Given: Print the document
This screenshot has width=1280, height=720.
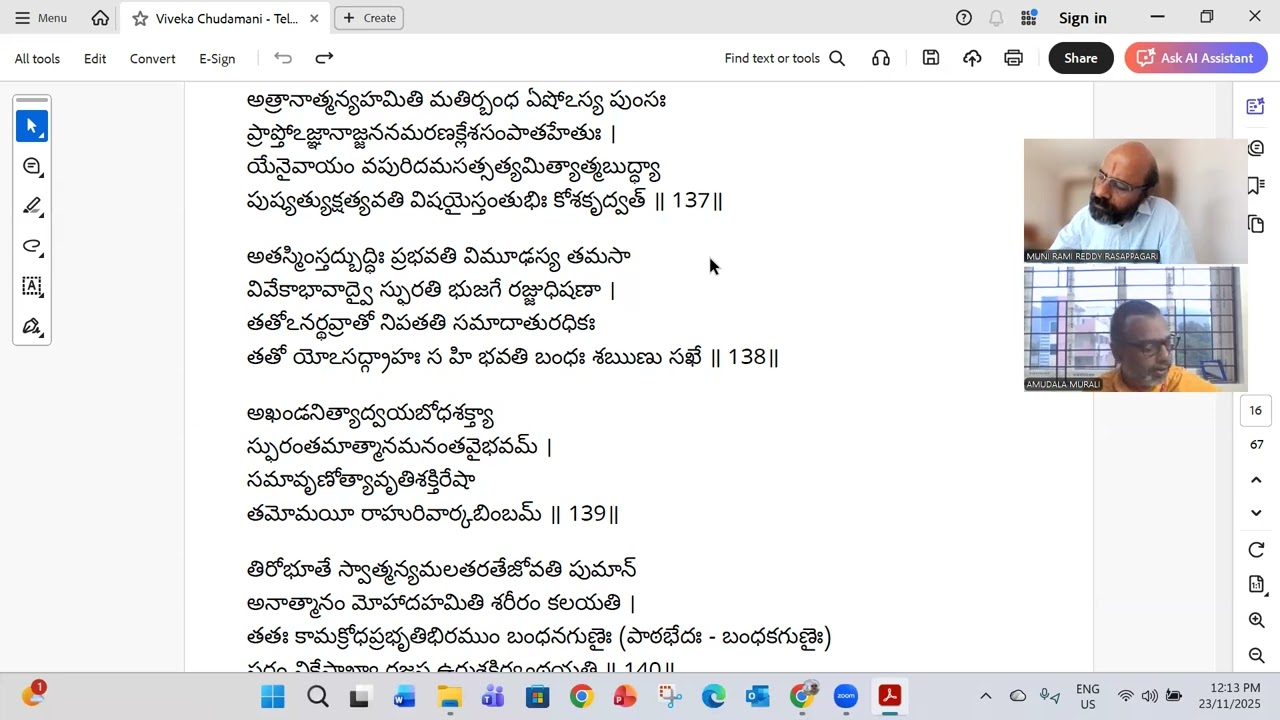Looking at the screenshot, I should coord(1014,58).
